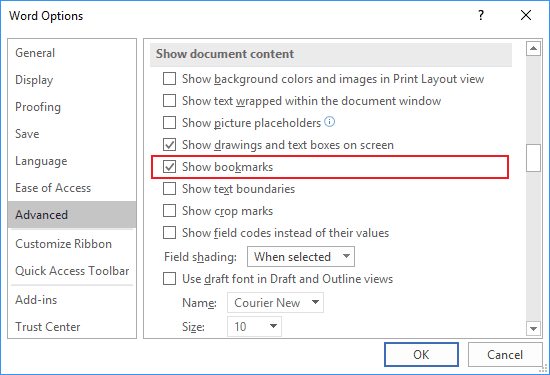Open the Trust Center category
This screenshot has height=375, width=550.
click(x=72, y=327)
